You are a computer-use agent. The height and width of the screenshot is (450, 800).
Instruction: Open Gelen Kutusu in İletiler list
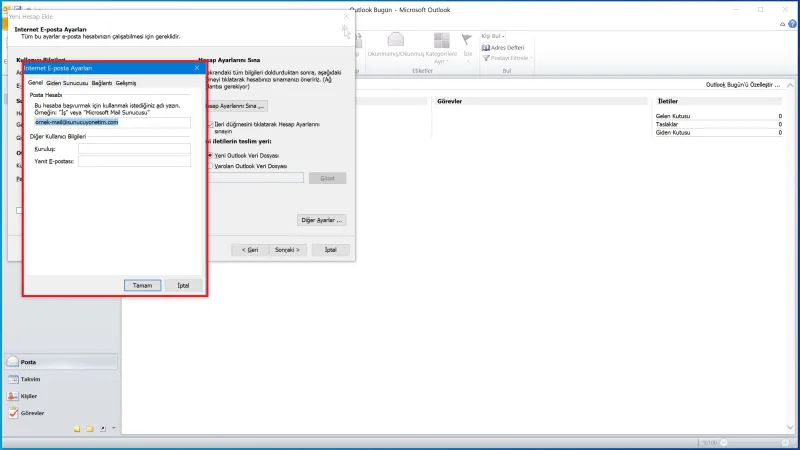(672, 116)
